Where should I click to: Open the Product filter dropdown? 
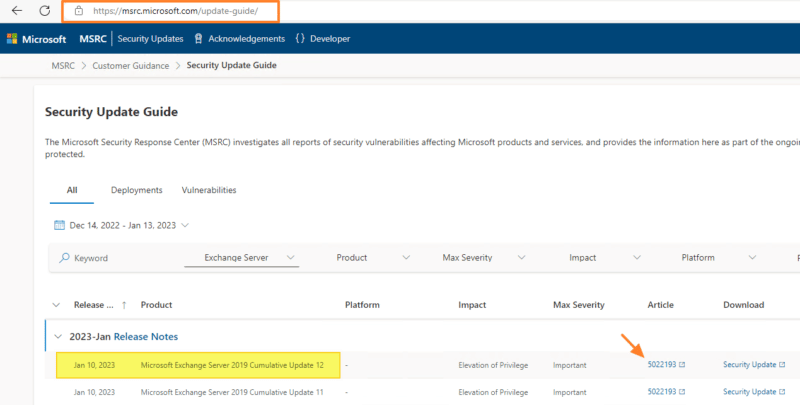(x=373, y=258)
